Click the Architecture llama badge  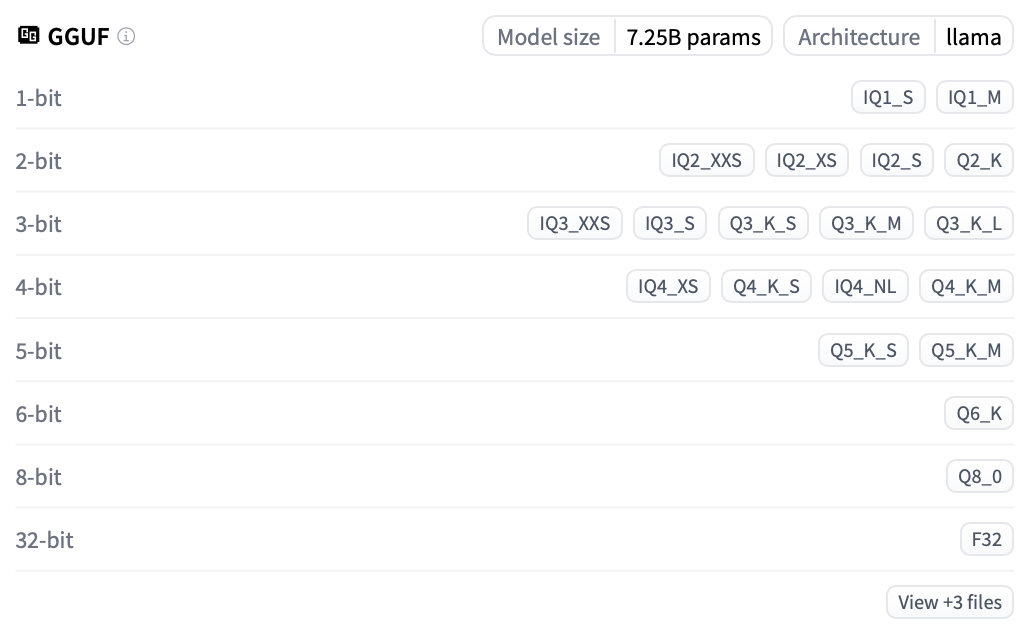[x=898, y=37]
